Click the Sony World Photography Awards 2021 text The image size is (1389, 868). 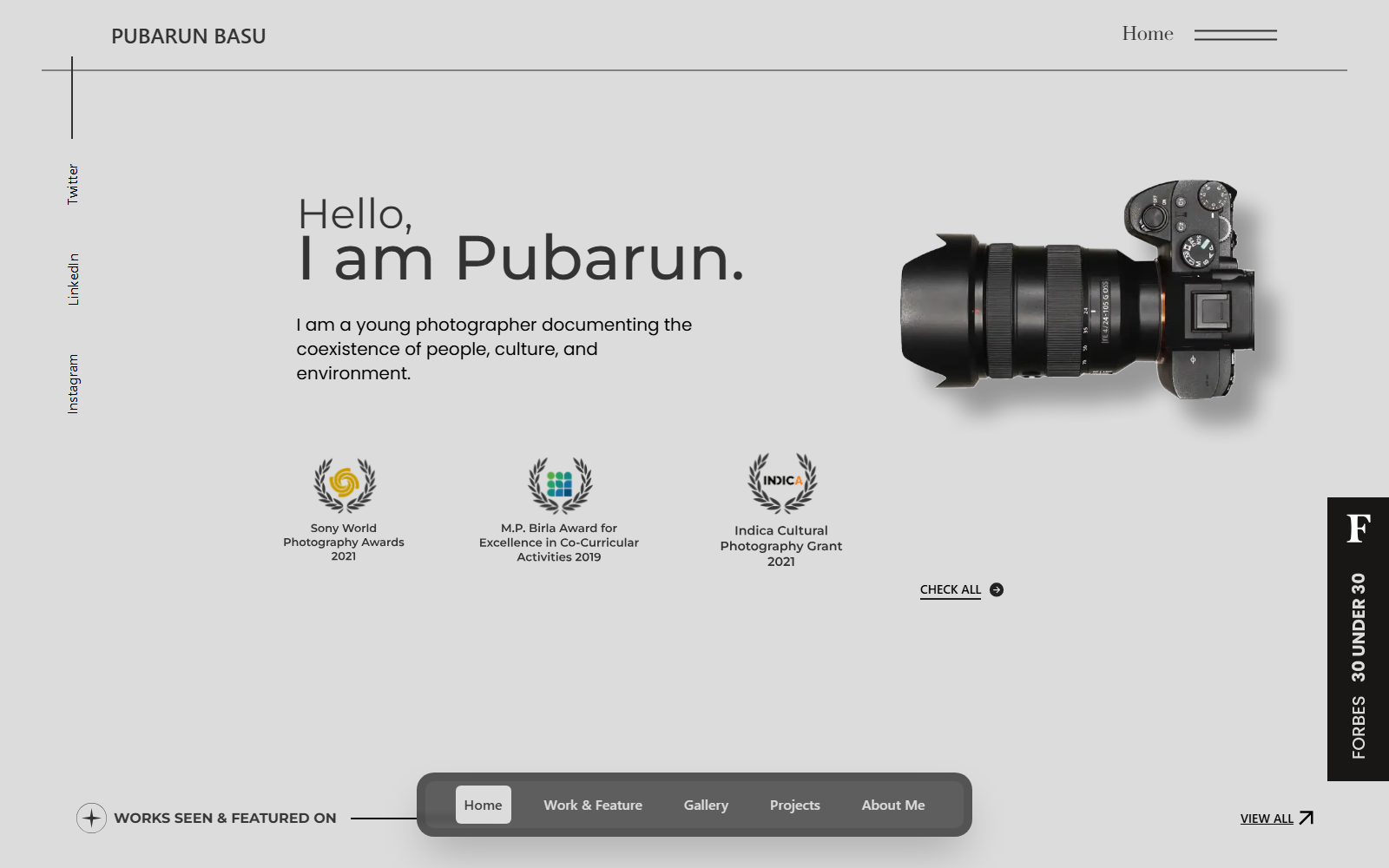coord(344,542)
